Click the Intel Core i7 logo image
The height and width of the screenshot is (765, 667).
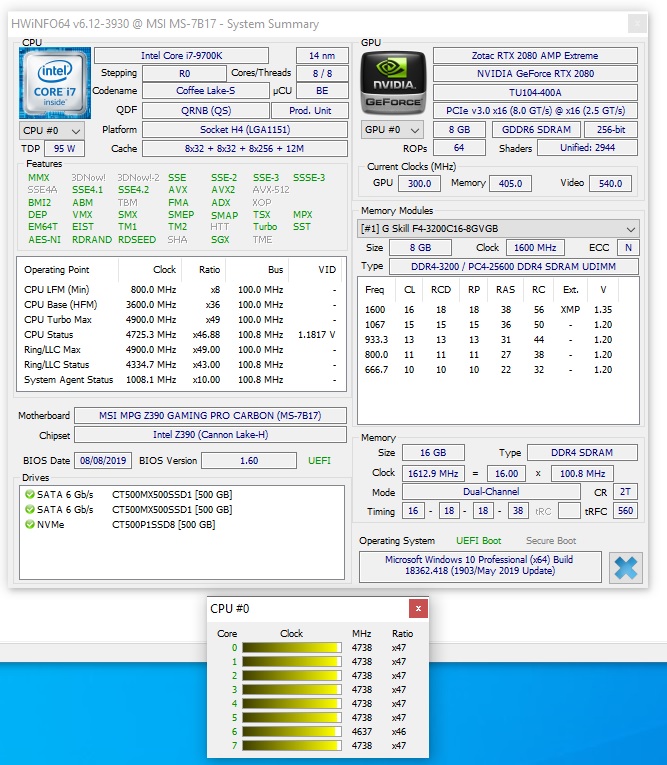55,83
